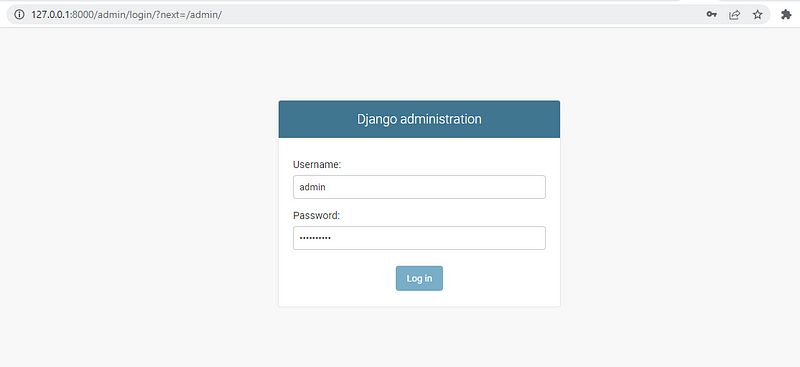The width and height of the screenshot is (800, 367).
Task: Bookmark this page with the star icon
Action: 758,15
